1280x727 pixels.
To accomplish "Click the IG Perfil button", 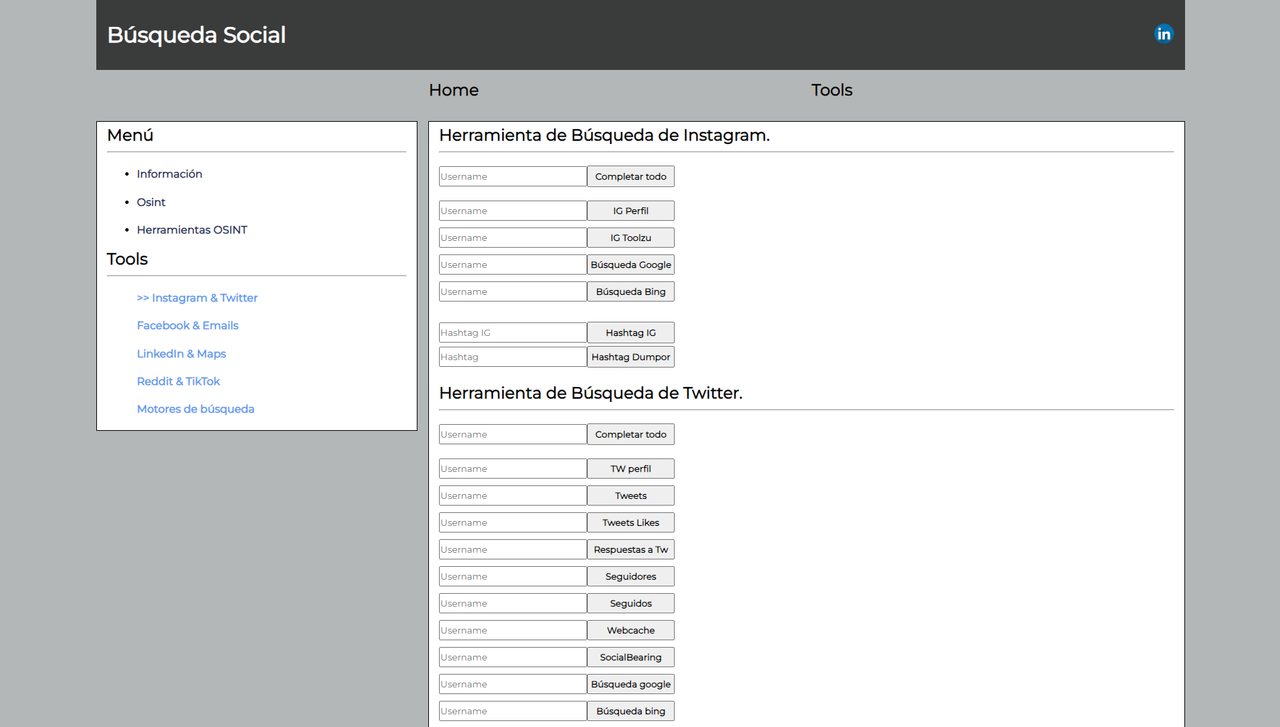I will coord(631,211).
